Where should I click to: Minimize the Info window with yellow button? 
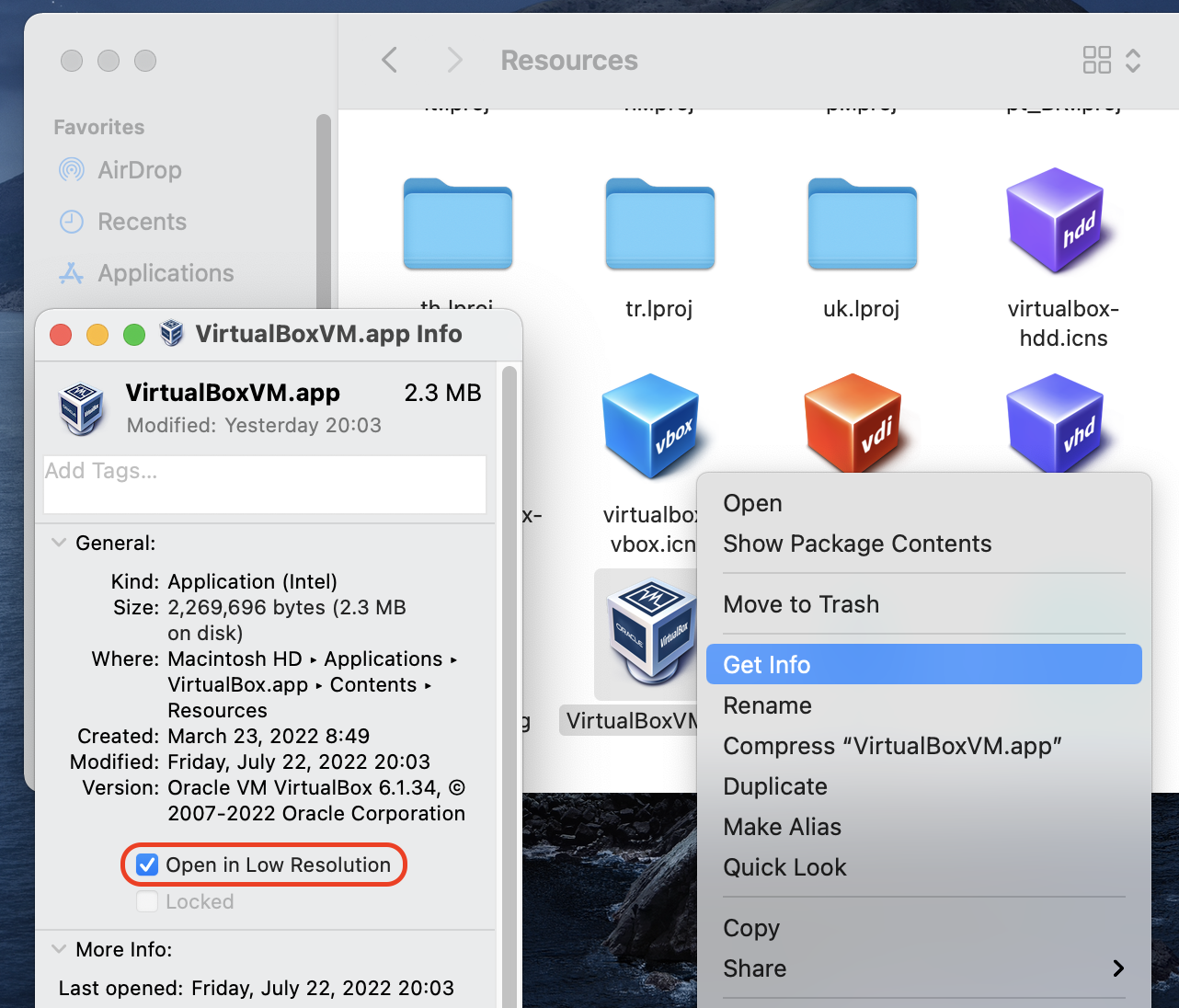97,334
